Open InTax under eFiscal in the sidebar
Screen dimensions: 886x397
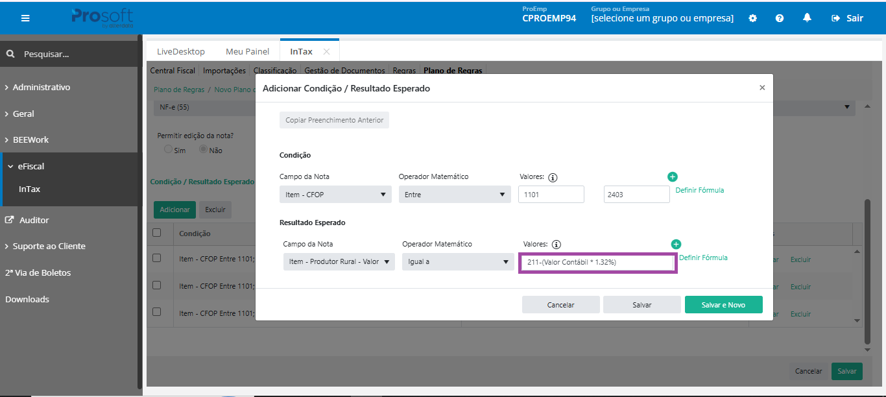(x=29, y=189)
